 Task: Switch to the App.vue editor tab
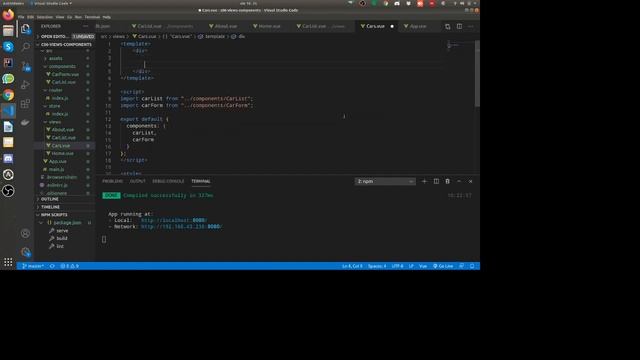click(x=416, y=26)
